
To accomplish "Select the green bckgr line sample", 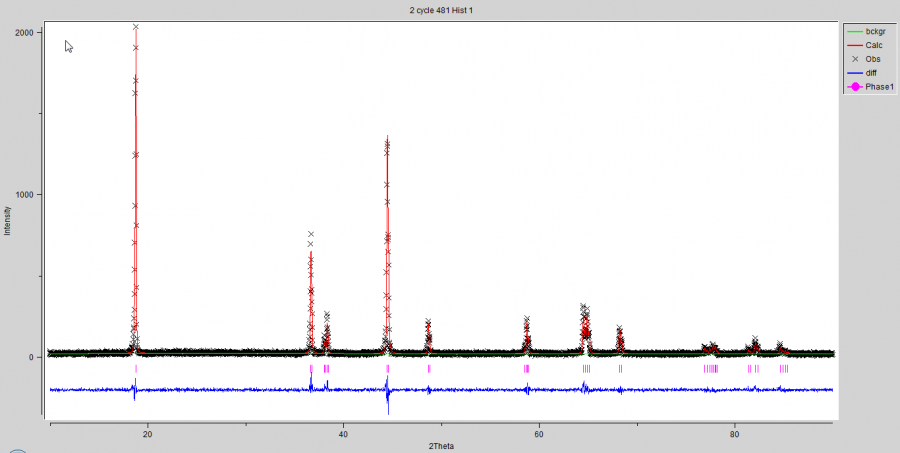I will (854, 31).
